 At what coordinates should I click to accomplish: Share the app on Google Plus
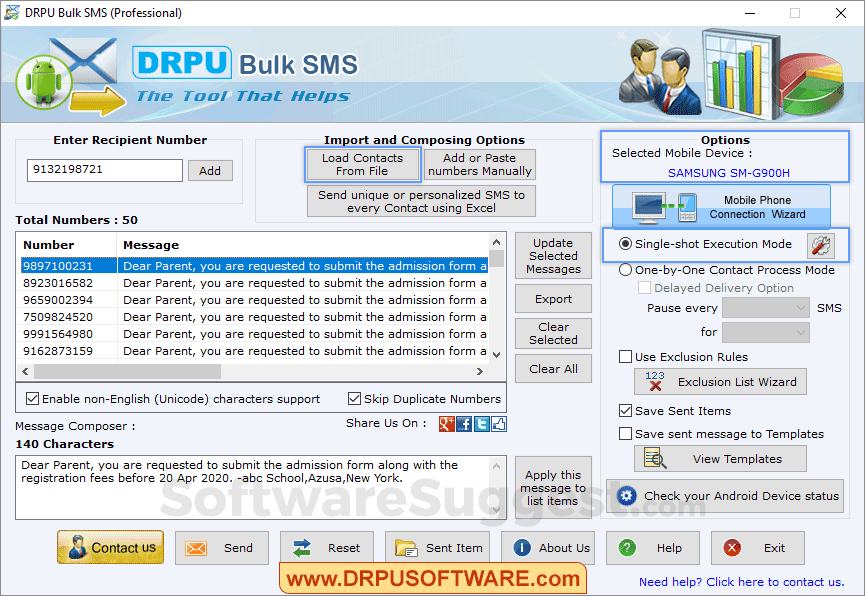tap(446, 425)
